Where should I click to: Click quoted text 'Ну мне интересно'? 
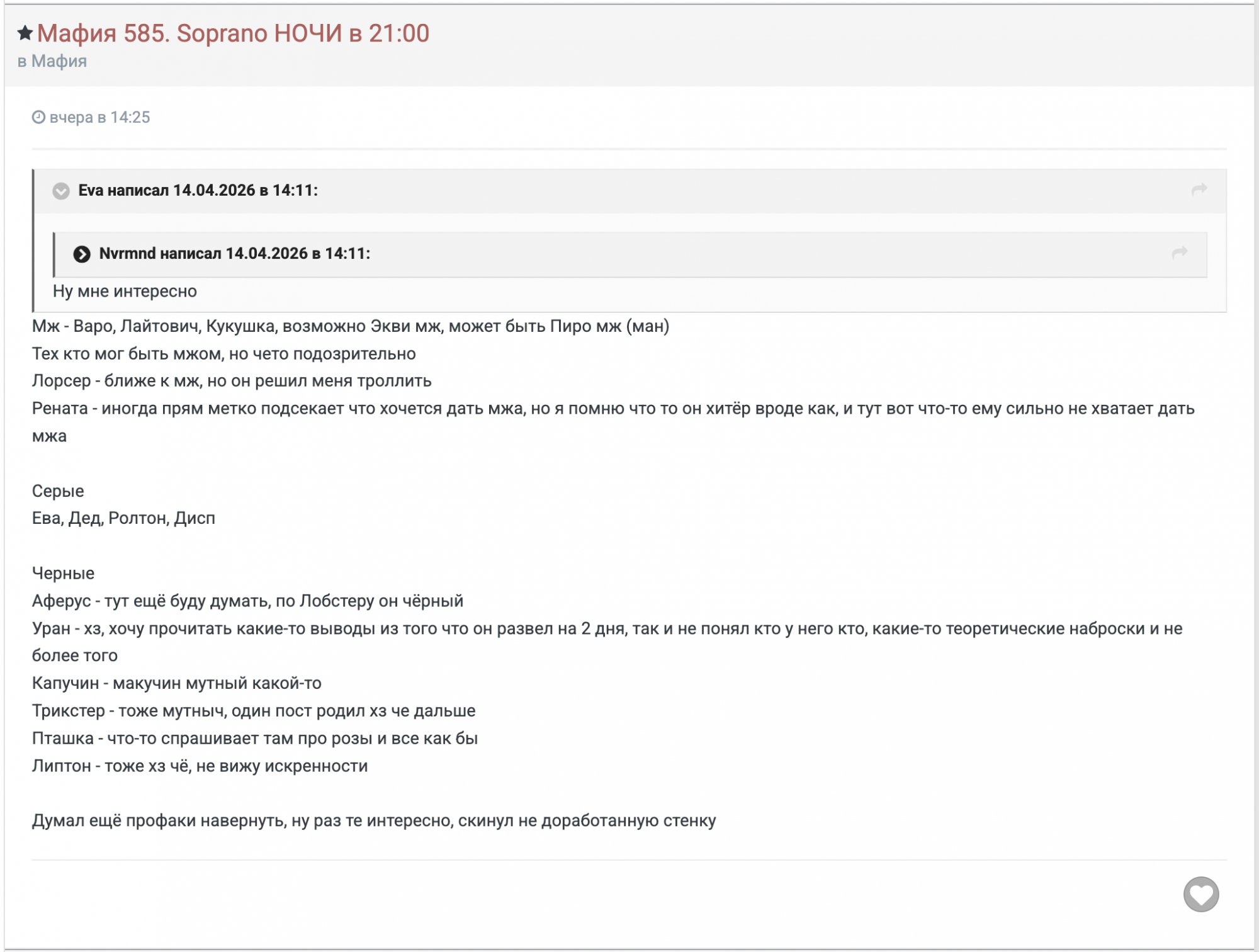[125, 291]
